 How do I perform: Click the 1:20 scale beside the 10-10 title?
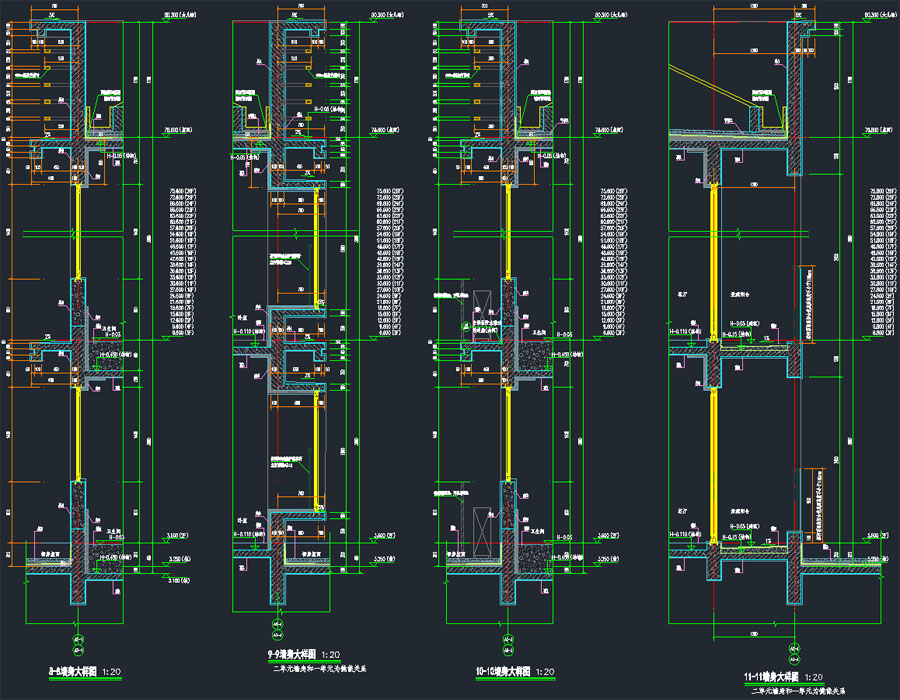click(545, 672)
